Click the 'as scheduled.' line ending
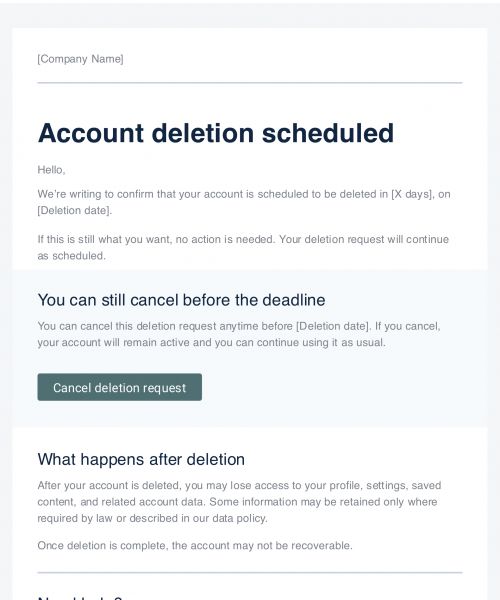The width and height of the screenshot is (500, 600). pos(72,256)
